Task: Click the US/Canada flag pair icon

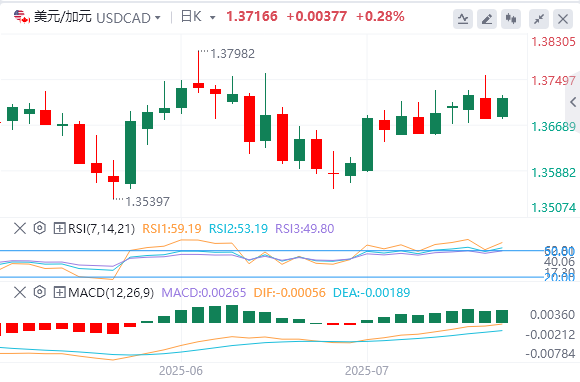Action: click(21, 17)
